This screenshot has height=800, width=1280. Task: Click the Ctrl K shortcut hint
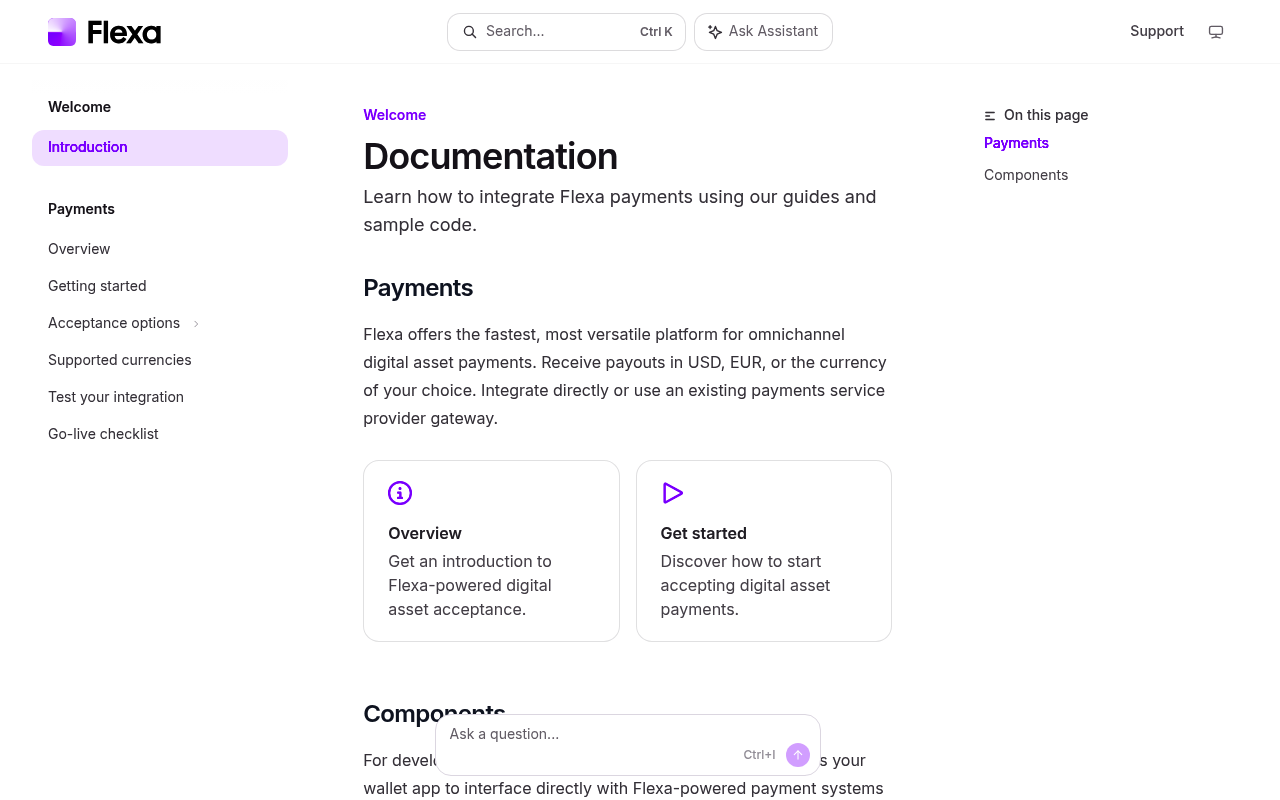[656, 32]
